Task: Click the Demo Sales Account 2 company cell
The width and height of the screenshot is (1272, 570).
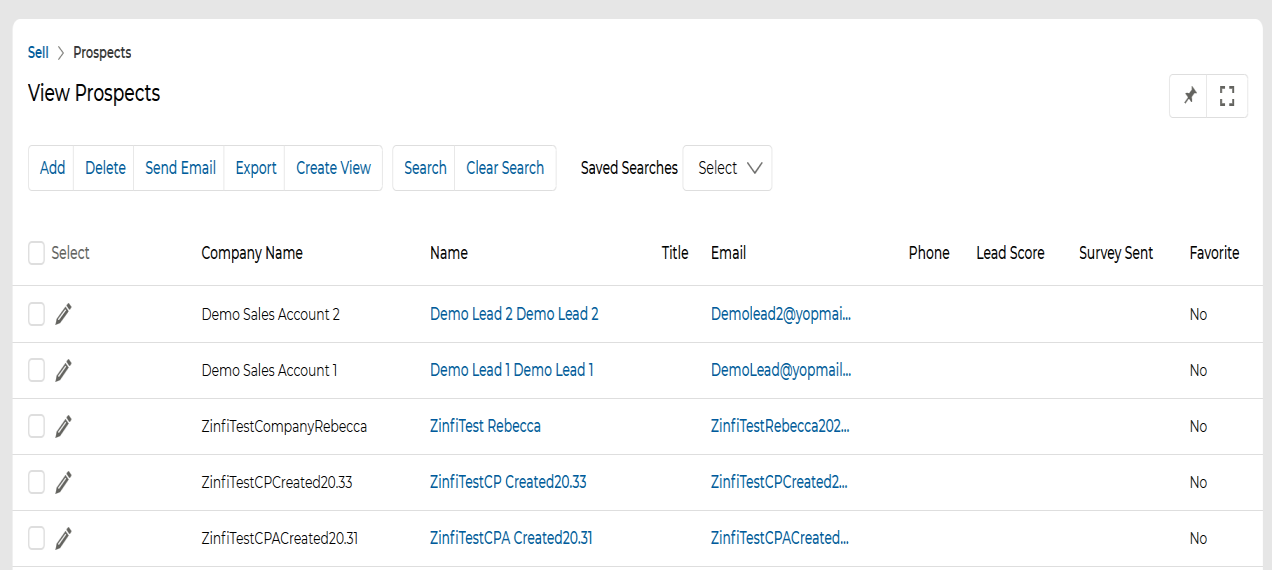Action: (x=270, y=314)
